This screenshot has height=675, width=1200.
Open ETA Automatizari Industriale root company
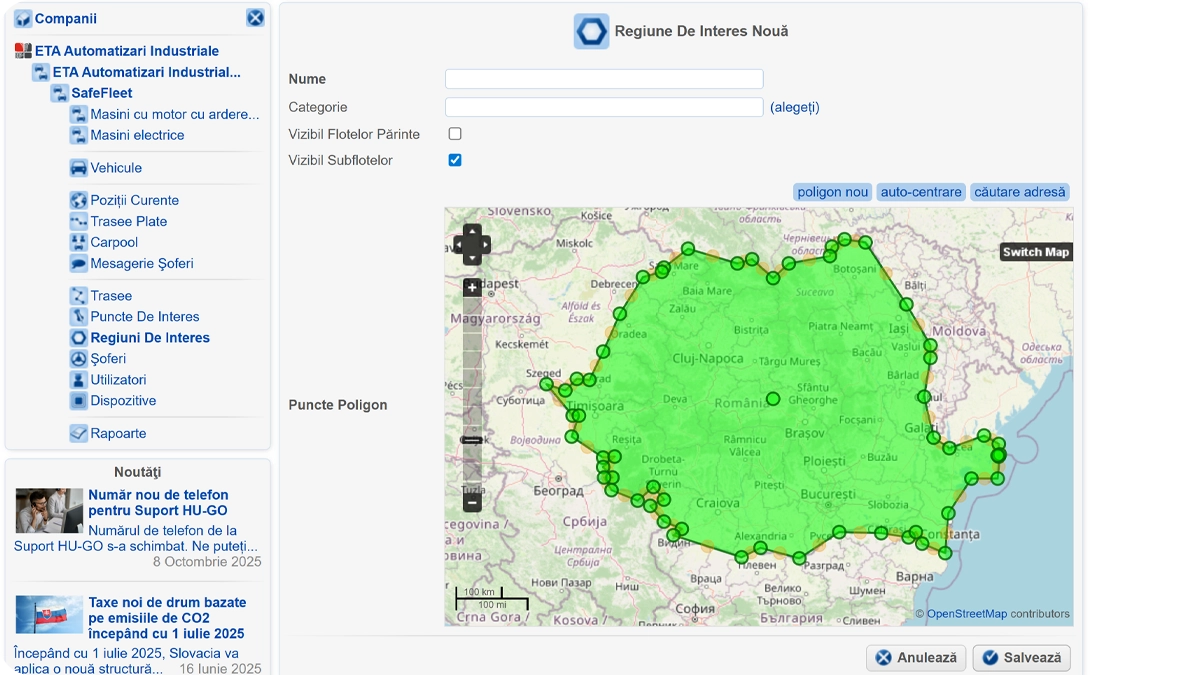(126, 51)
